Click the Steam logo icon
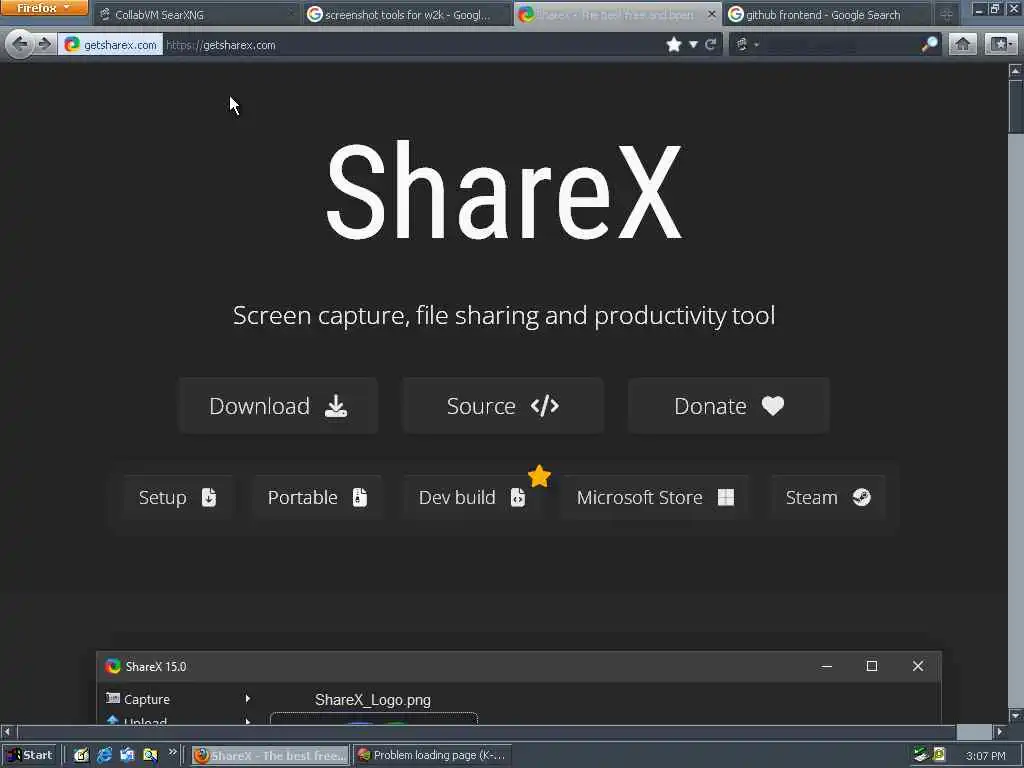 click(x=861, y=498)
